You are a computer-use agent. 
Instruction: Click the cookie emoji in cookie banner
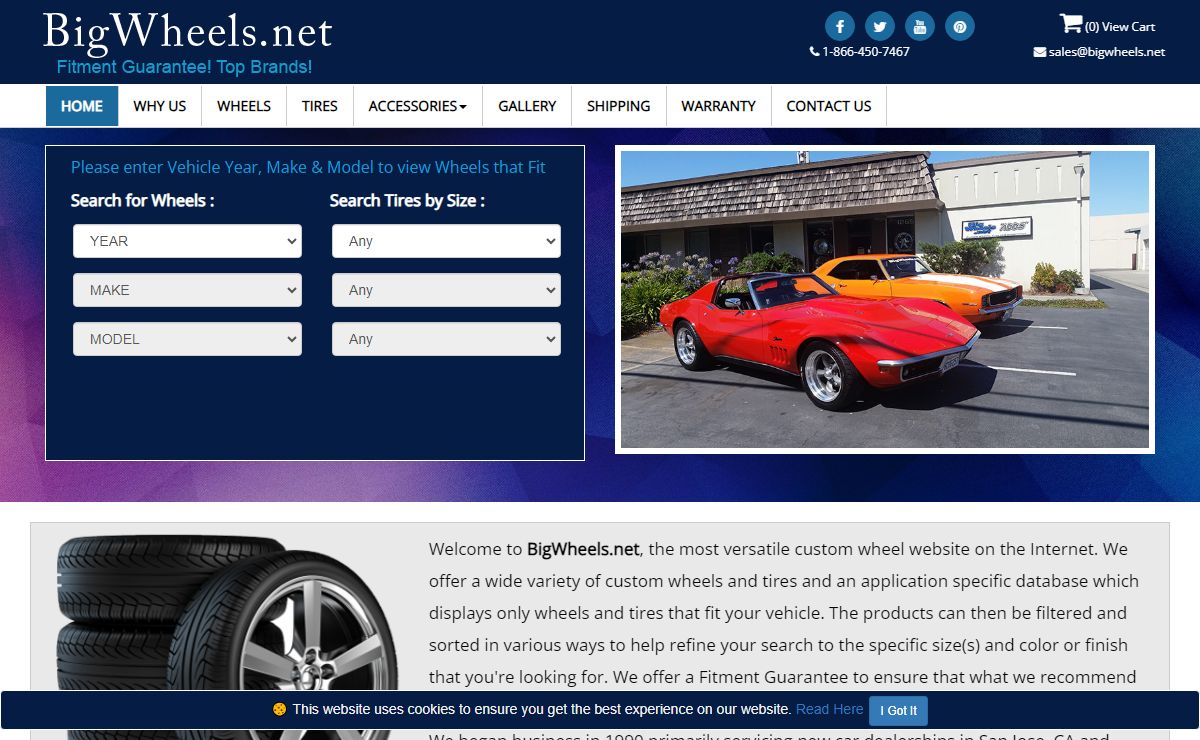pos(279,710)
